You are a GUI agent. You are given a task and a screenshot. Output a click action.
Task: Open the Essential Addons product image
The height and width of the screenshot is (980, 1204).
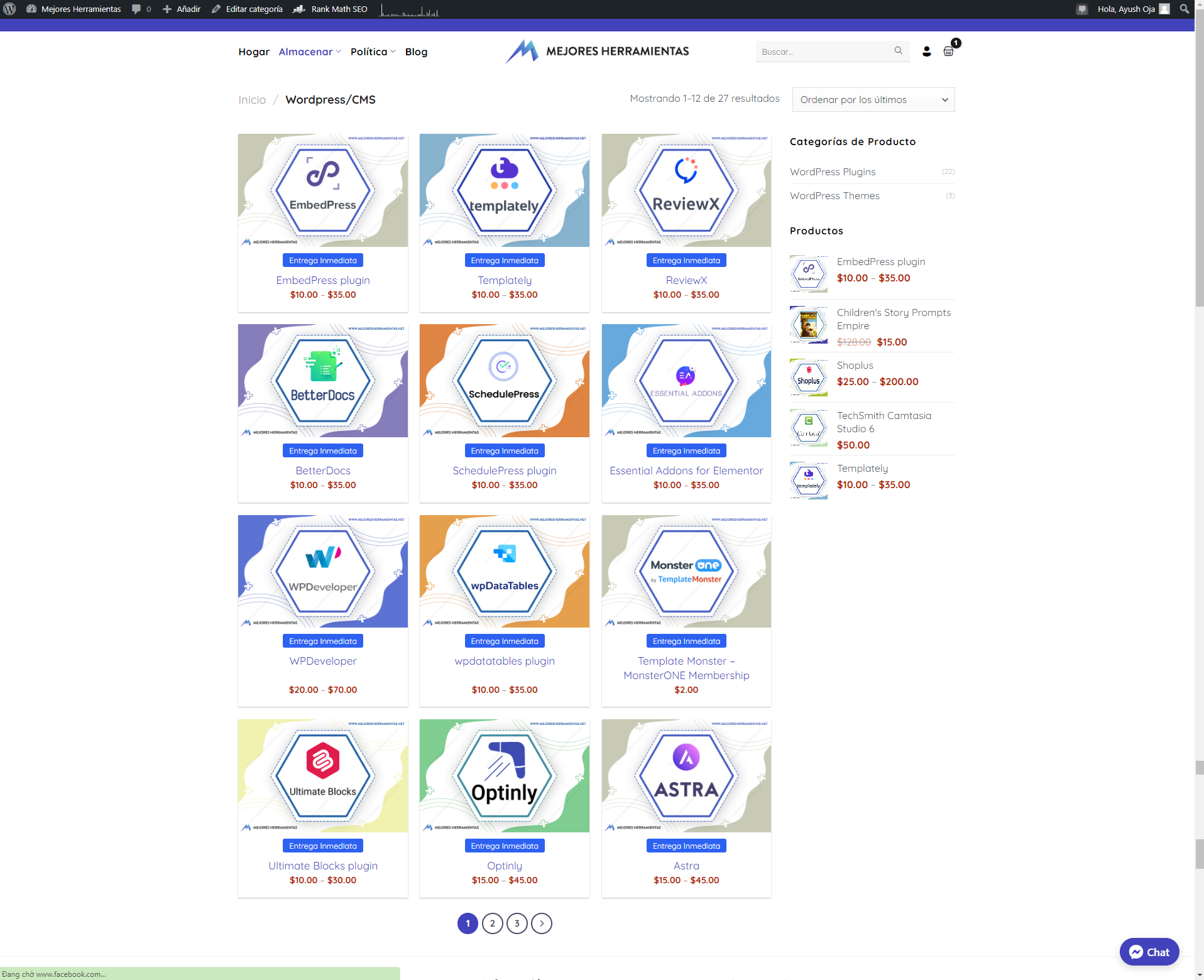pyautogui.click(x=686, y=381)
